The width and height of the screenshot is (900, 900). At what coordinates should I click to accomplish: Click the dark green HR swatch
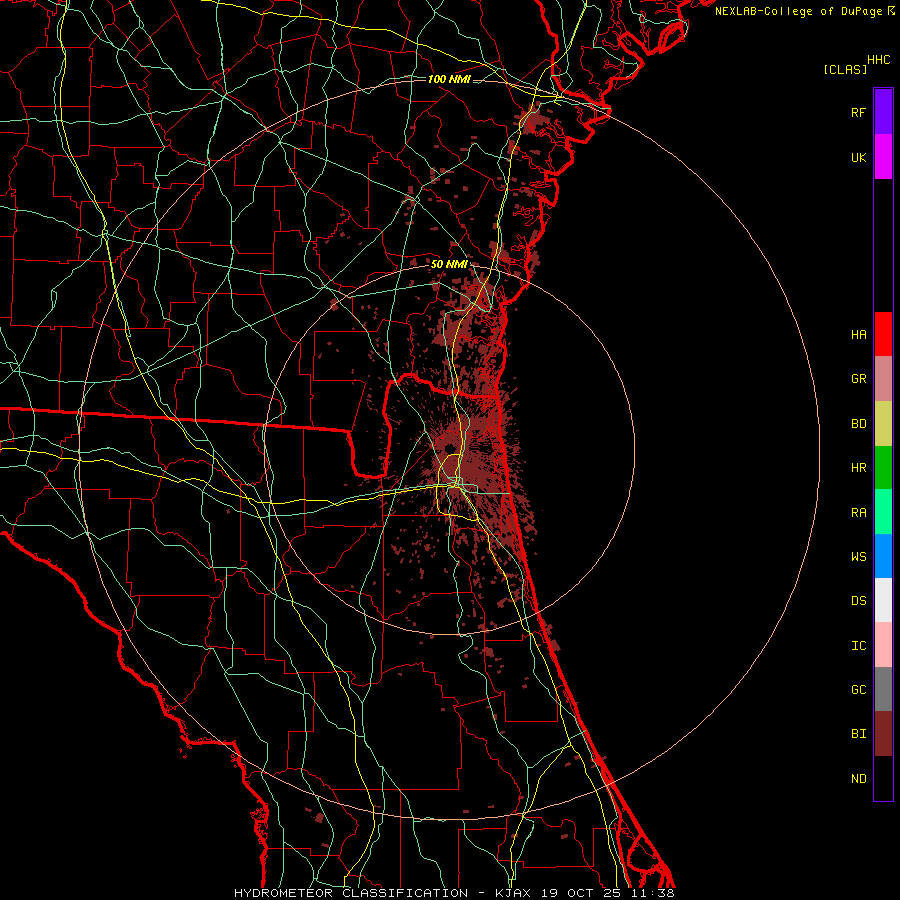pos(883,468)
